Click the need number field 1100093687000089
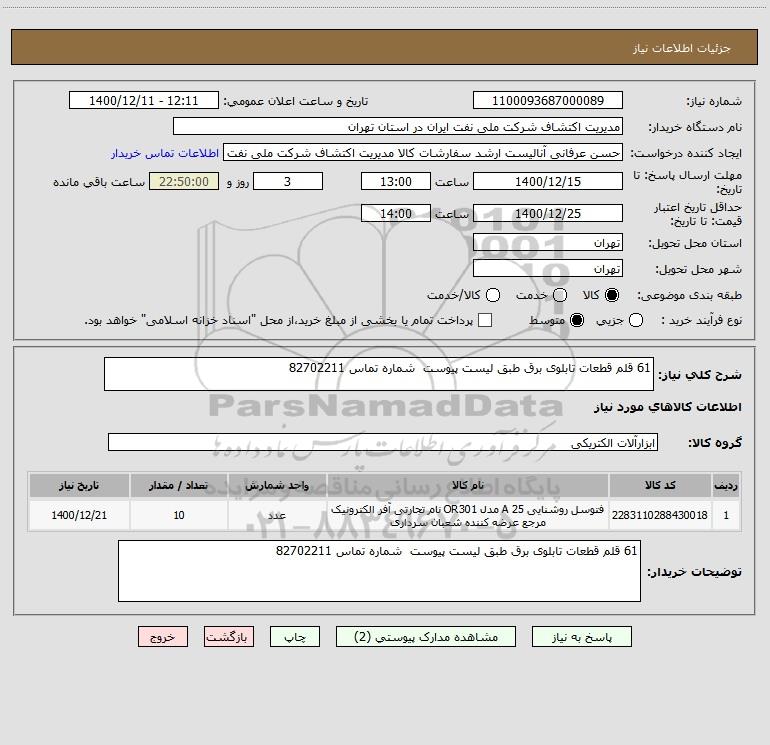The width and height of the screenshot is (770, 745). [x=548, y=101]
